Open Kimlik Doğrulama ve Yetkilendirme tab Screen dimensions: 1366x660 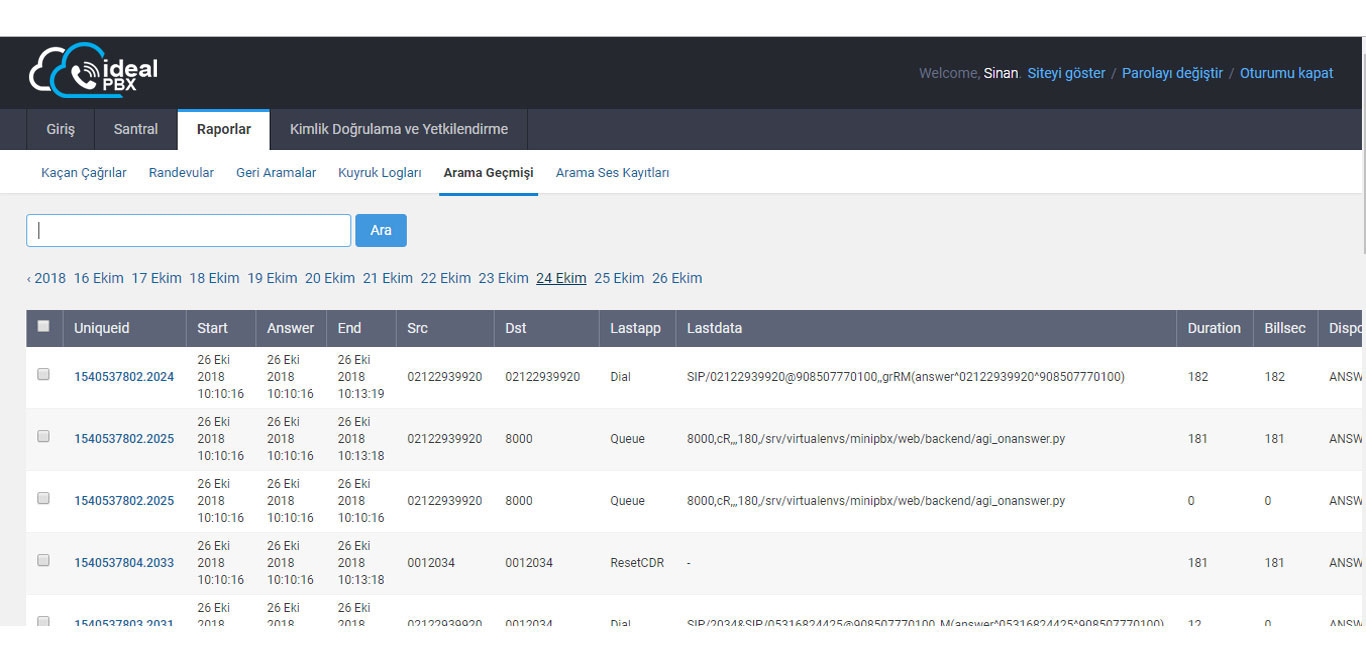[398, 129]
